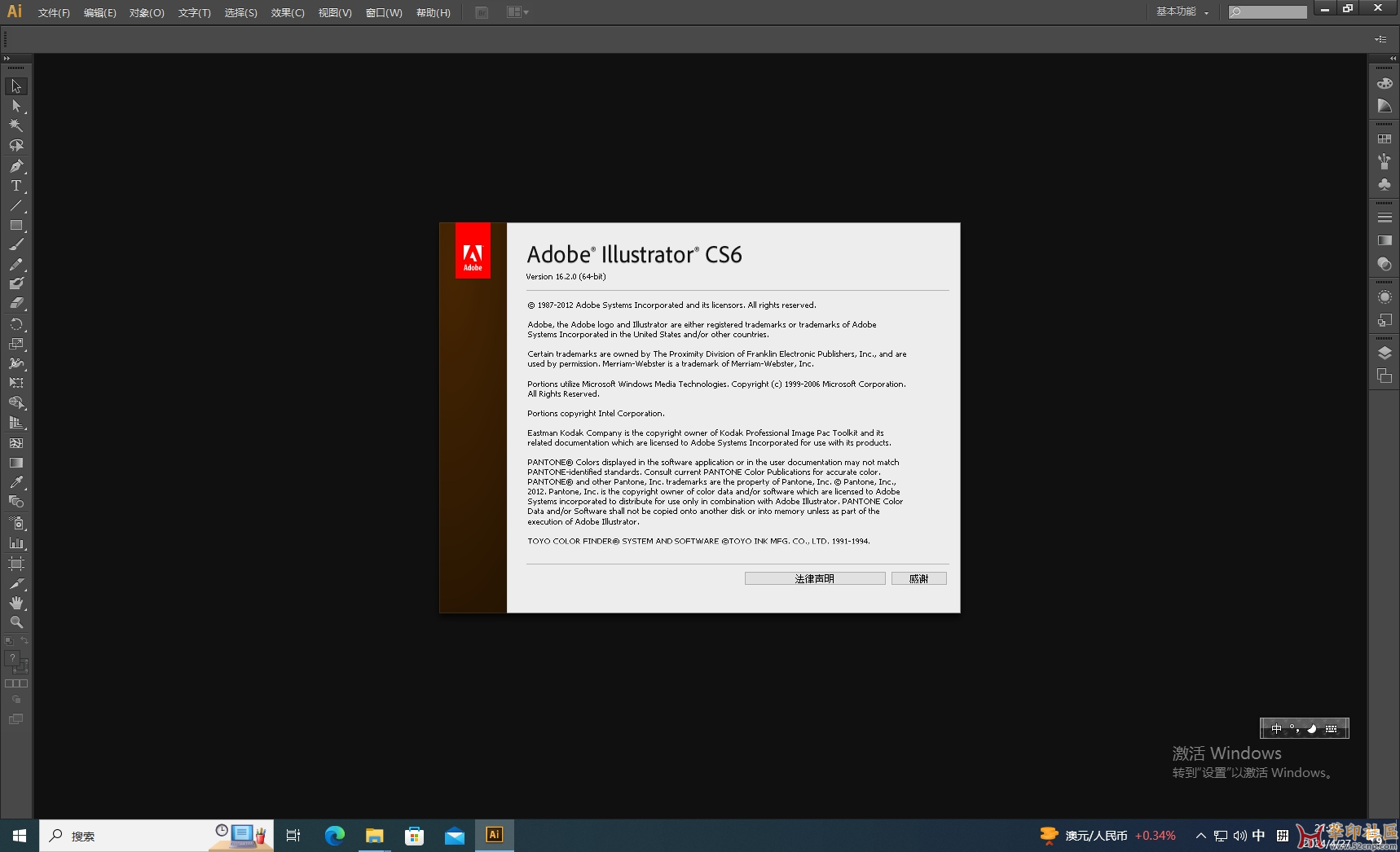Viewport: 1400px width, 852px height.
Task: Activate the Type tool
Action: tap(16, 186)
